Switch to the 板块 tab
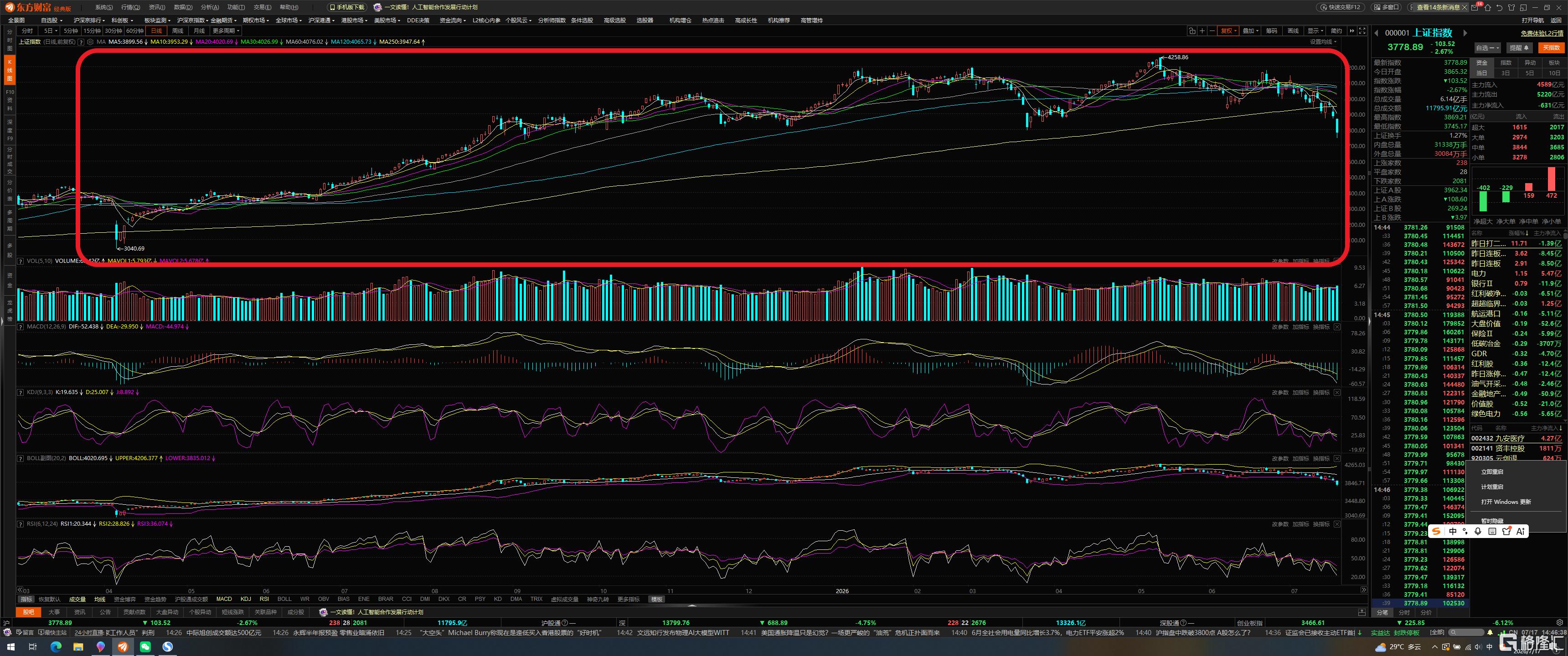 coord(1554,63)
